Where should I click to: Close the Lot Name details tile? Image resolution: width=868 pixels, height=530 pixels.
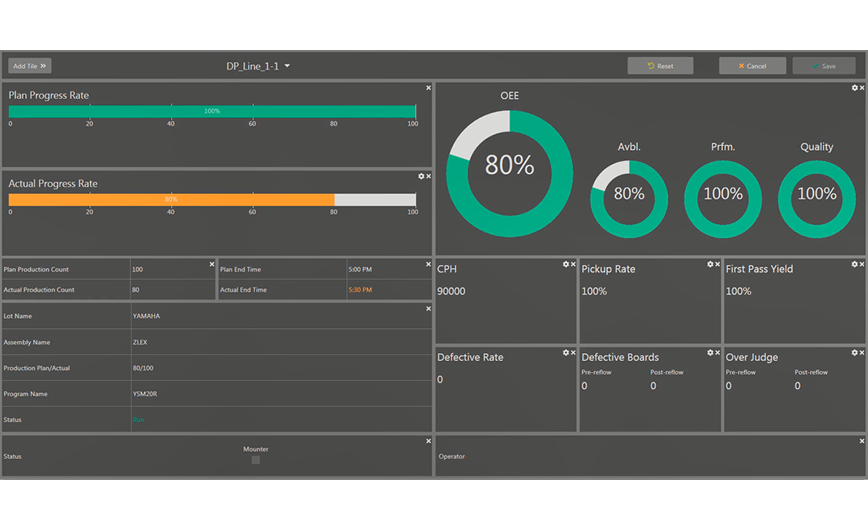[x=429, y=309]
